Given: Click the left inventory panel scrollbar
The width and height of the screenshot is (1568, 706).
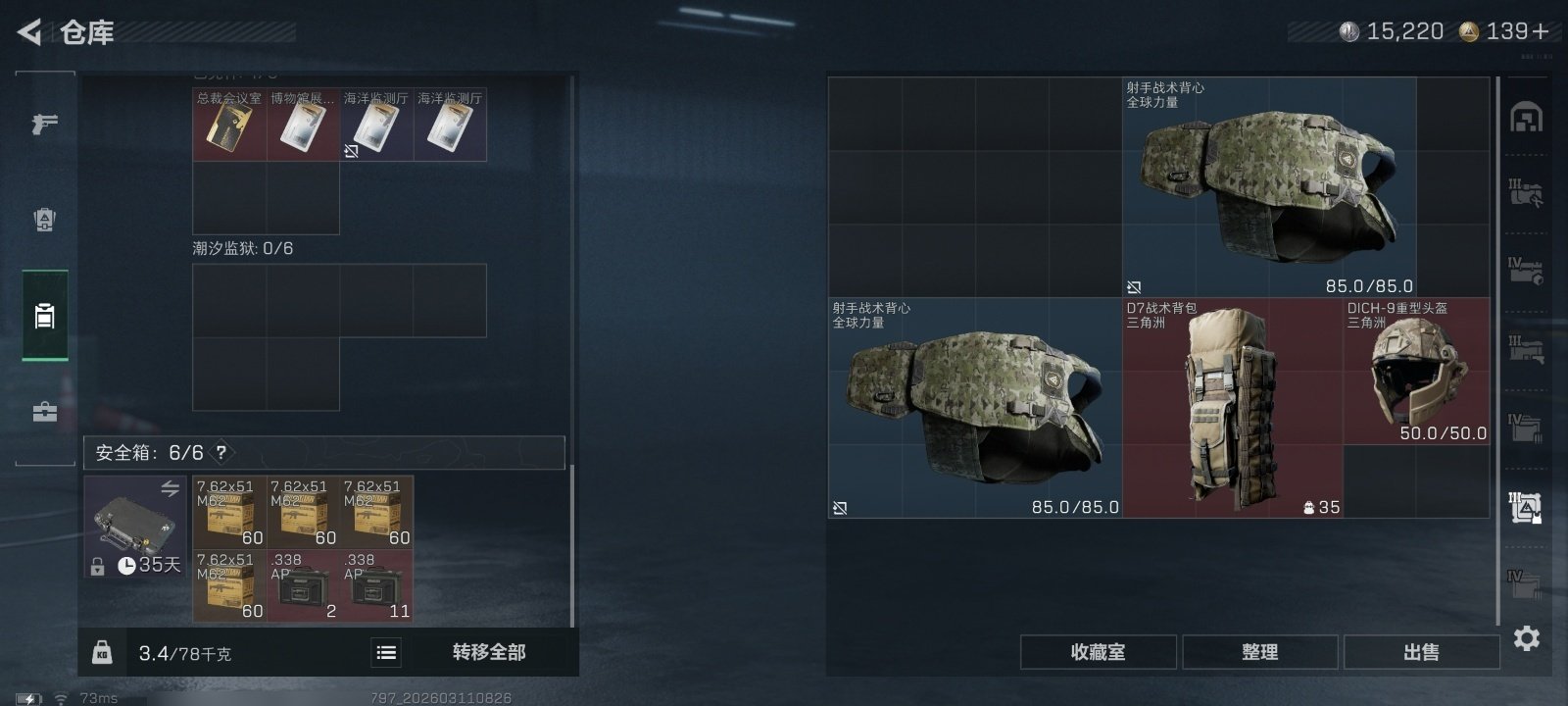Looking at the screenshot, I should pos(572,544).
